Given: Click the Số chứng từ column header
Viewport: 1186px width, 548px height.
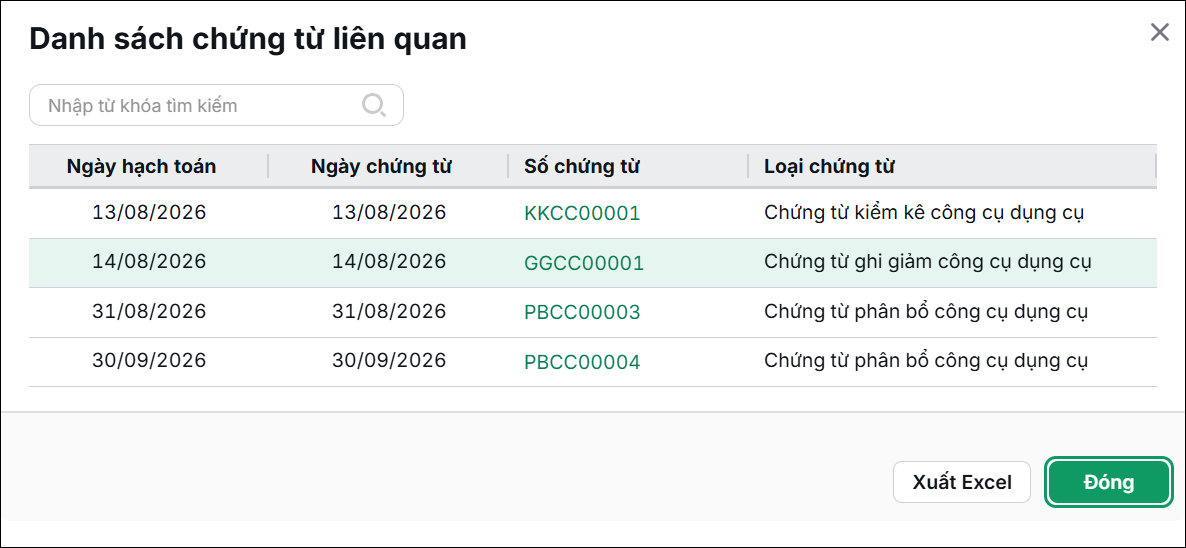Looking at the screenshot, I should point(582,166).
